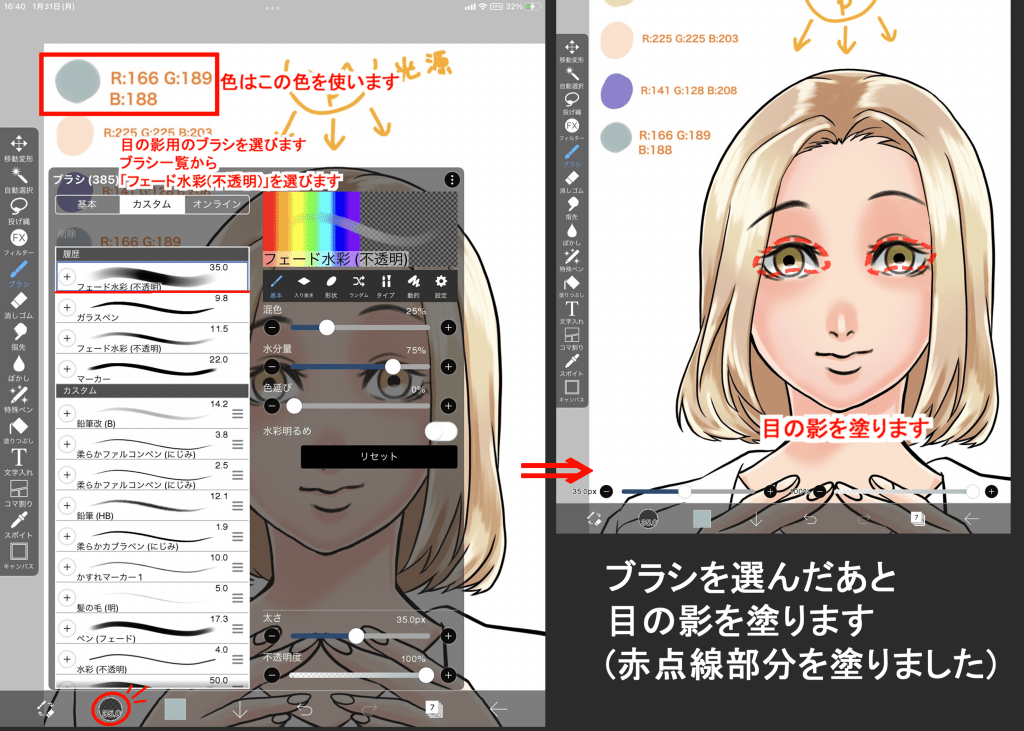Select the 特殊ペン tool in left screenshot
Viewport: 1024px width, 731px height.
pos(18,398)
